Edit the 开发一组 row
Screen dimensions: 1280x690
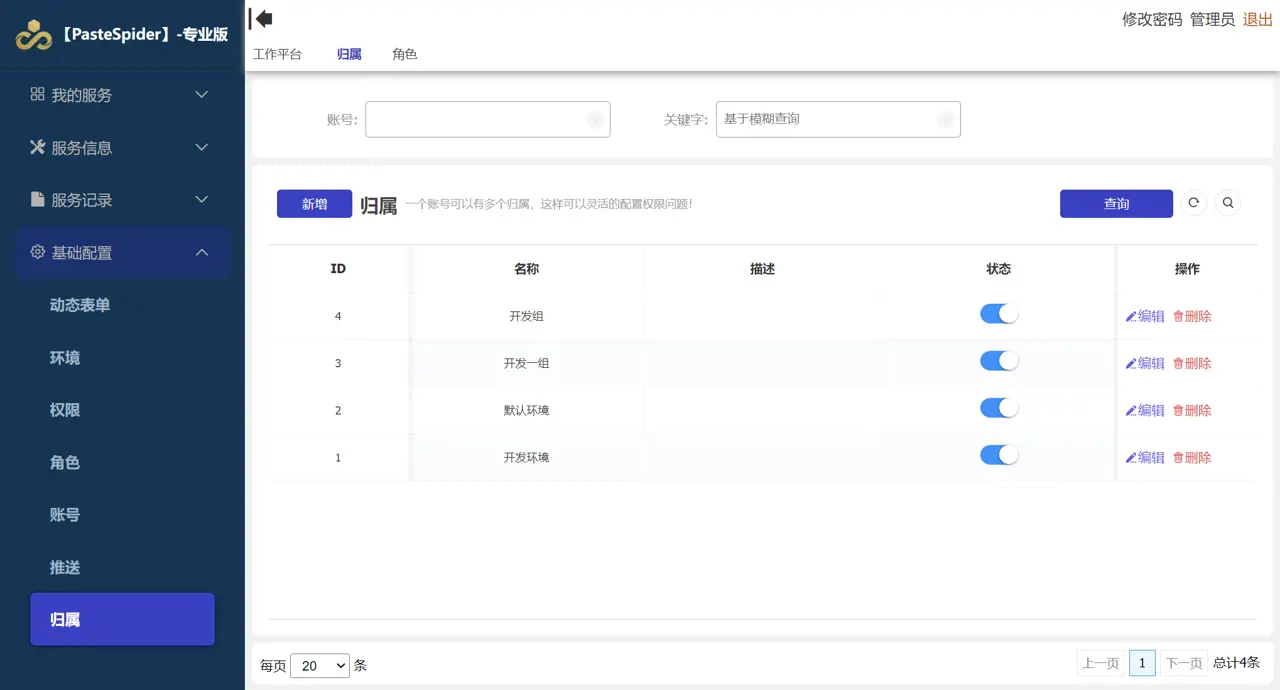[x=1145, y=363]
